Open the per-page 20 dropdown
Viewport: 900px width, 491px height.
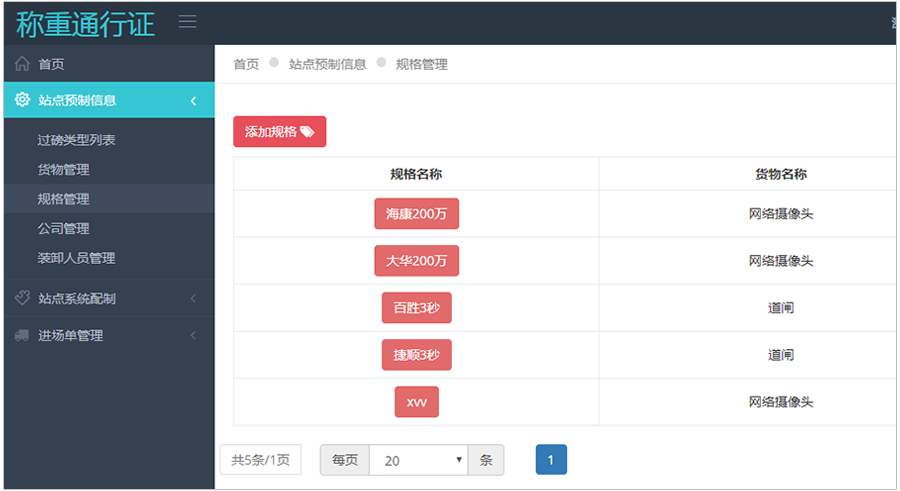(419, 460)
